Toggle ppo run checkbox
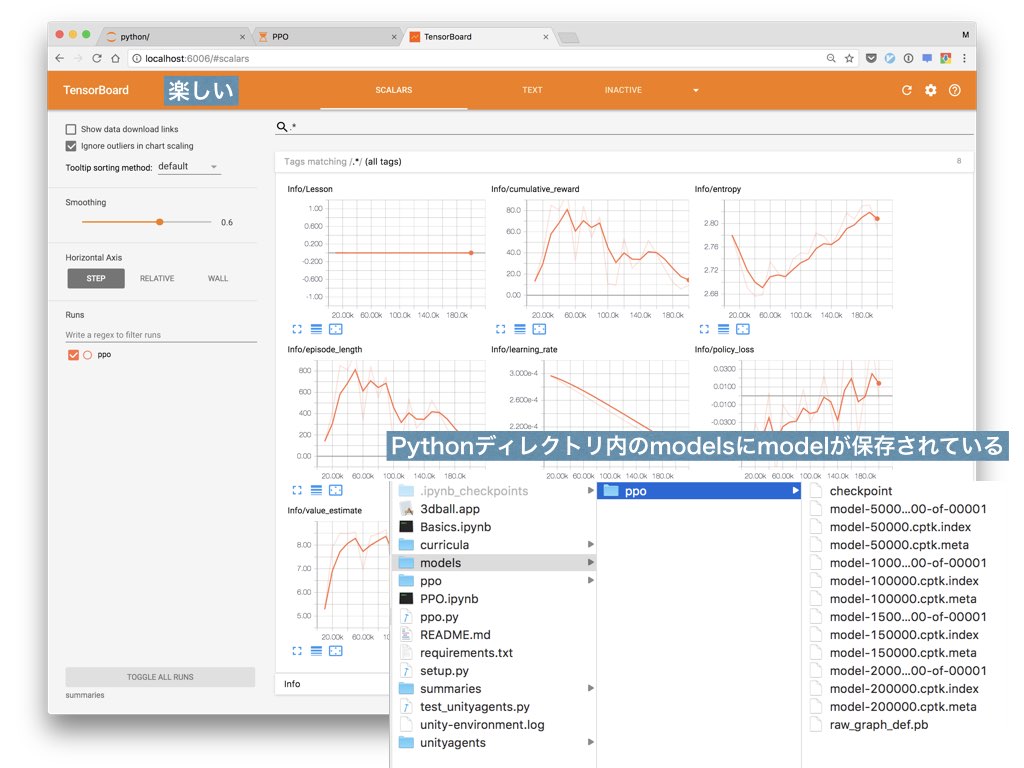 [73, 355]
